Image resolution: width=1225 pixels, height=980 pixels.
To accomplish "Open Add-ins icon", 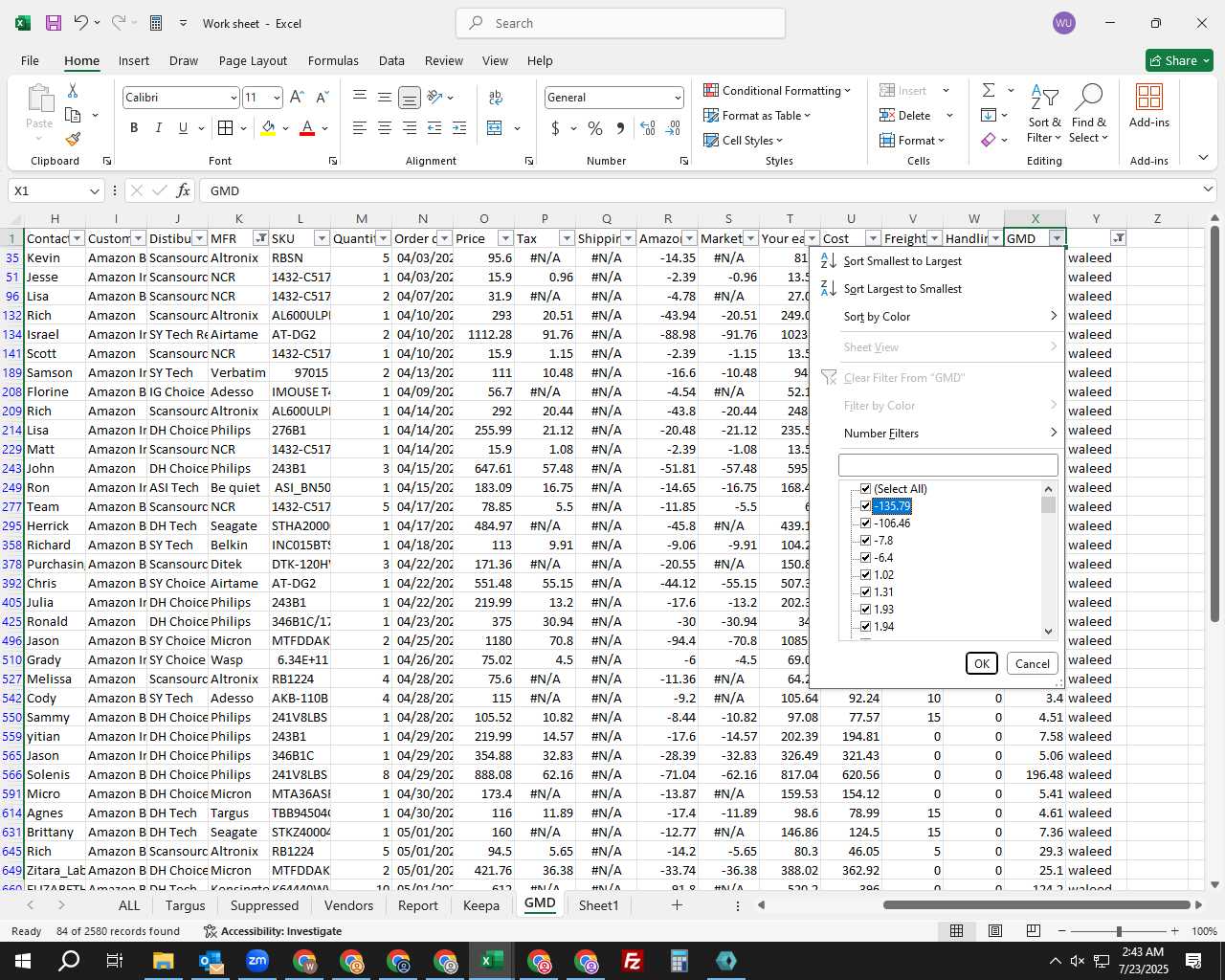I will (1149, 105).
